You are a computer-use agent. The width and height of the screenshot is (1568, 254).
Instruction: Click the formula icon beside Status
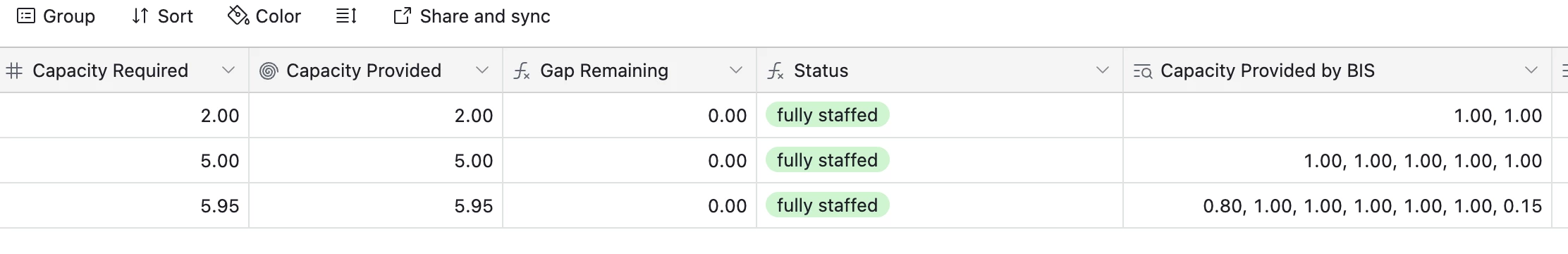(776, 71)
